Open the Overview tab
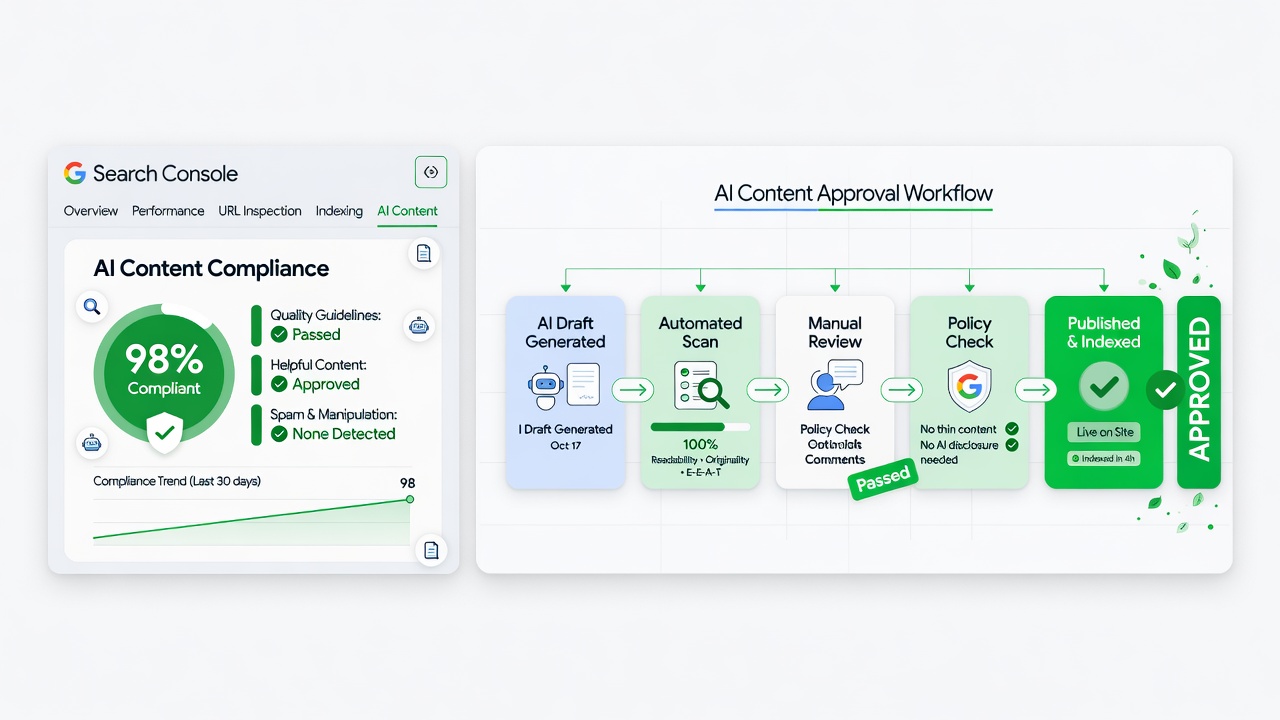 pyautogui.click(x=91, y=211)
